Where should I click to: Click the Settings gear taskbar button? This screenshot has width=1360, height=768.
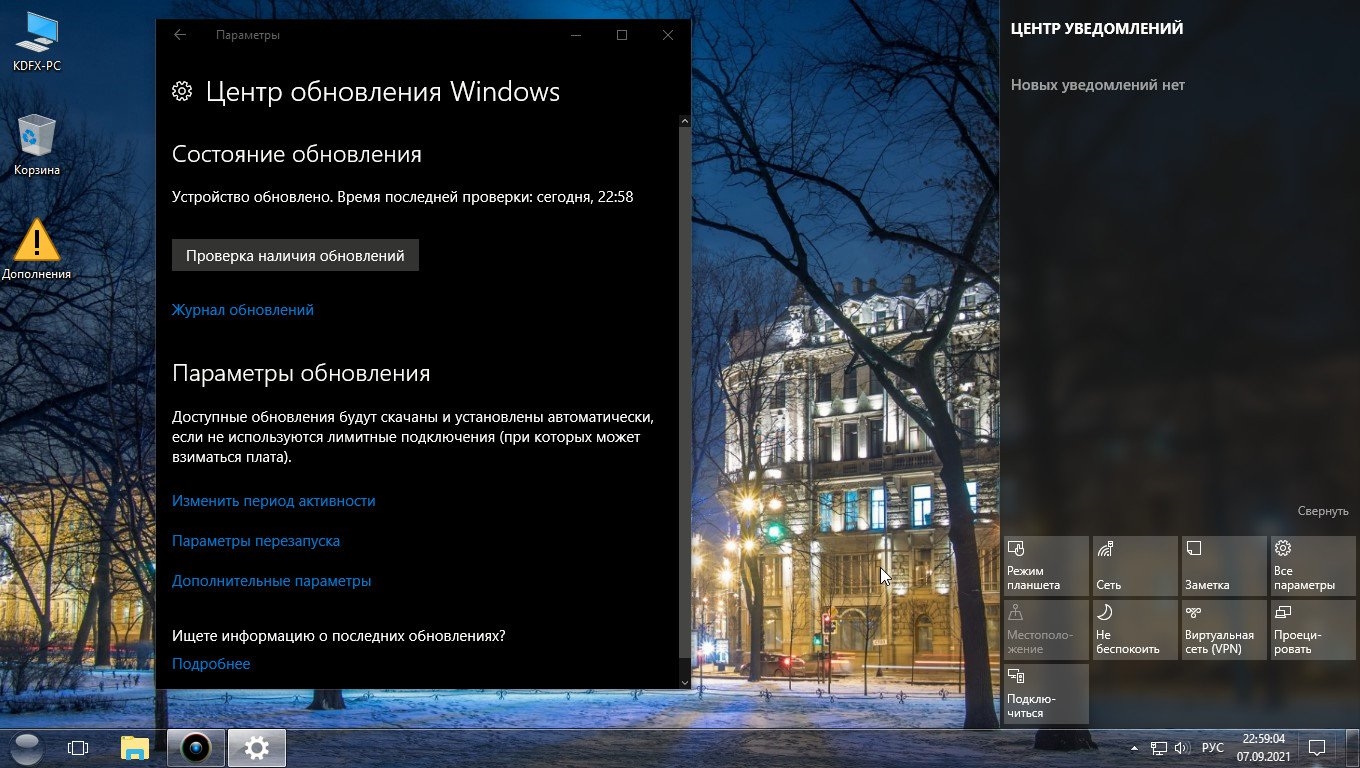pyautogui.click(x=257, y=748)
